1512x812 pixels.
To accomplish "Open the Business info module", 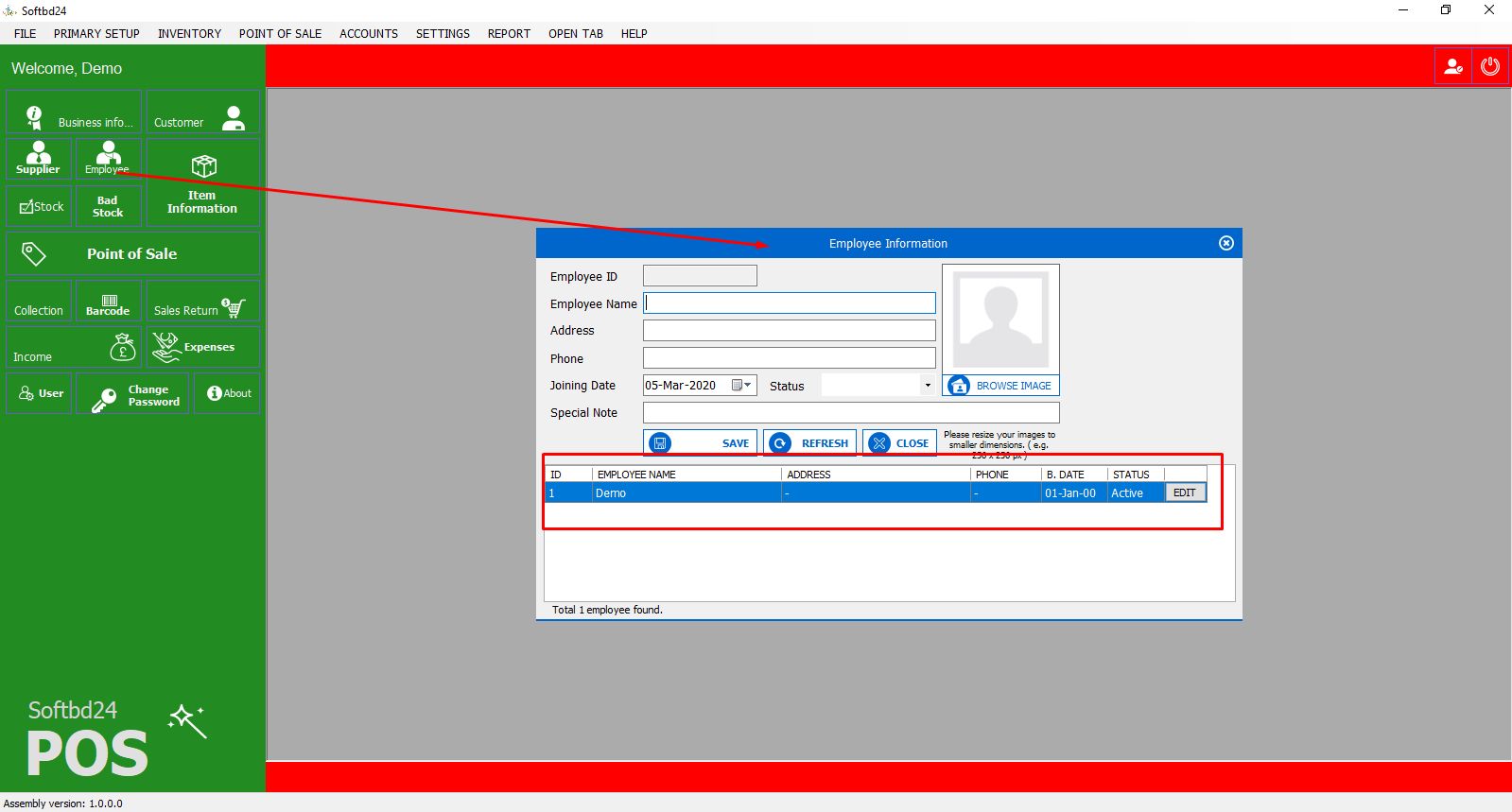I will [x=74, y=112].
